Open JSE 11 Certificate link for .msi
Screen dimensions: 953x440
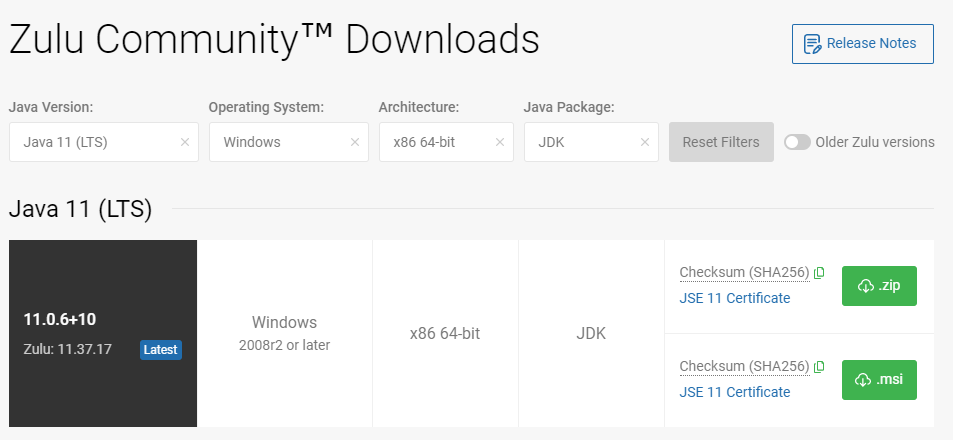click(x=735, y=392)
